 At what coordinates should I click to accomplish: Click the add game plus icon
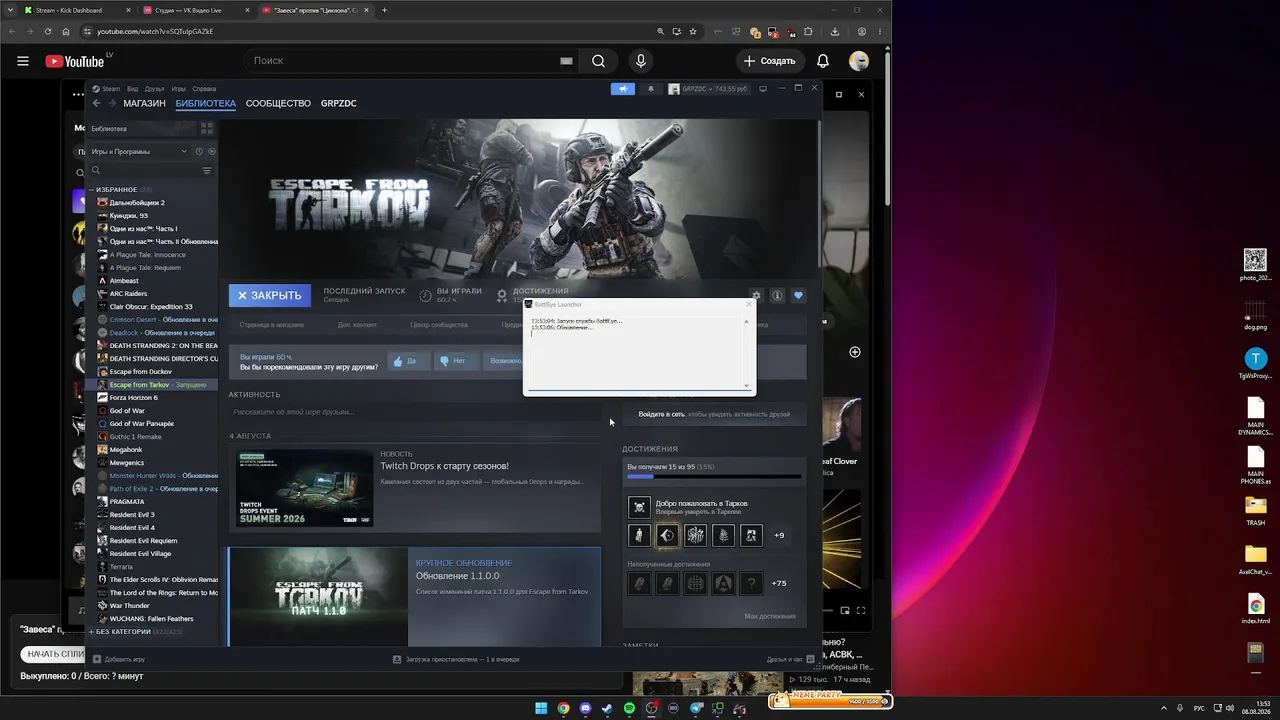tap(97, 659)
